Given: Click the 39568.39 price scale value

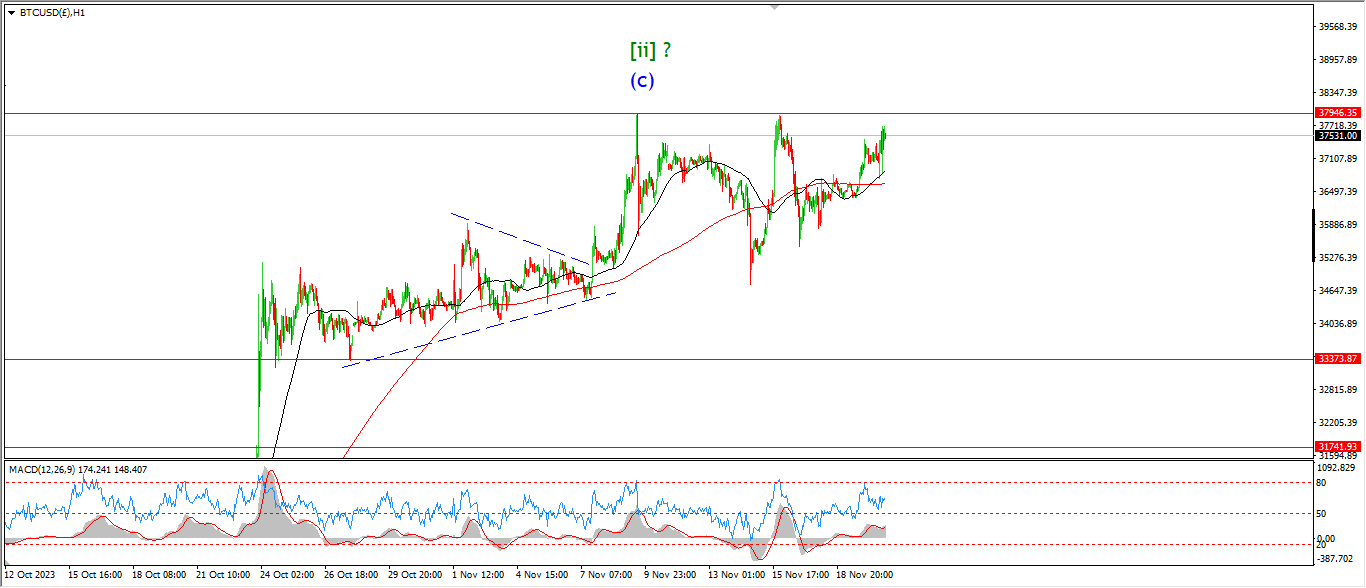Looking at the screenshot, I should (1336, 27).
